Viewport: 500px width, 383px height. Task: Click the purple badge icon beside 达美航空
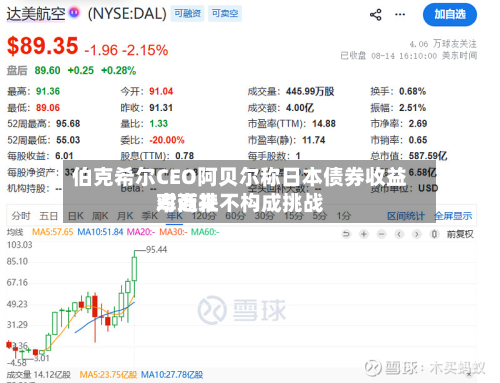74,13
